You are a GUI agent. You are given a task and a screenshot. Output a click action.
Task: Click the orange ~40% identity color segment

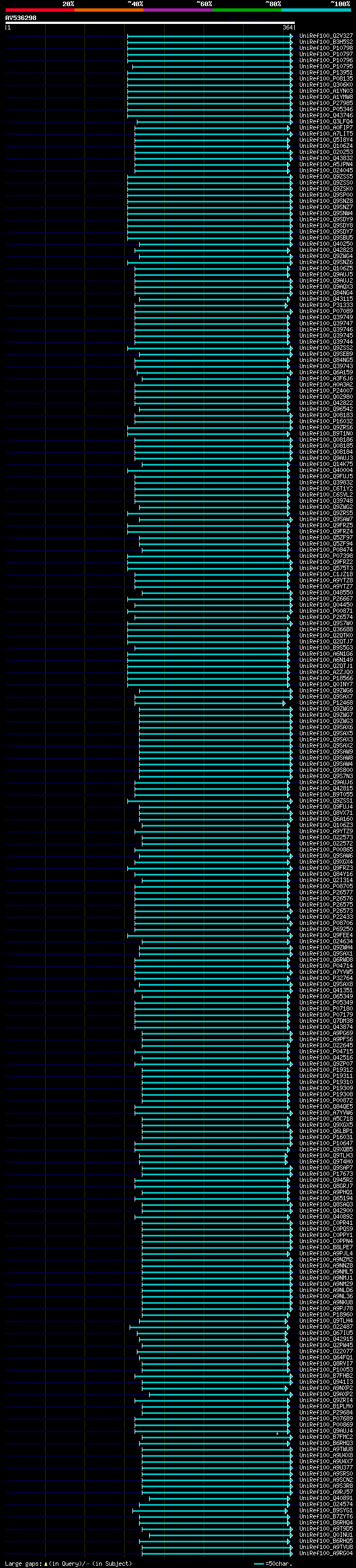109,10
